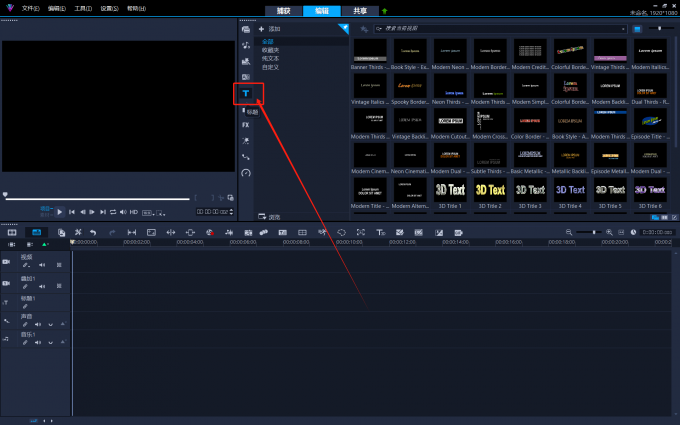The width and height of the screenshot is (680, 425).
Task: Switch to the 捕获 tab
Action: [285, 10]
